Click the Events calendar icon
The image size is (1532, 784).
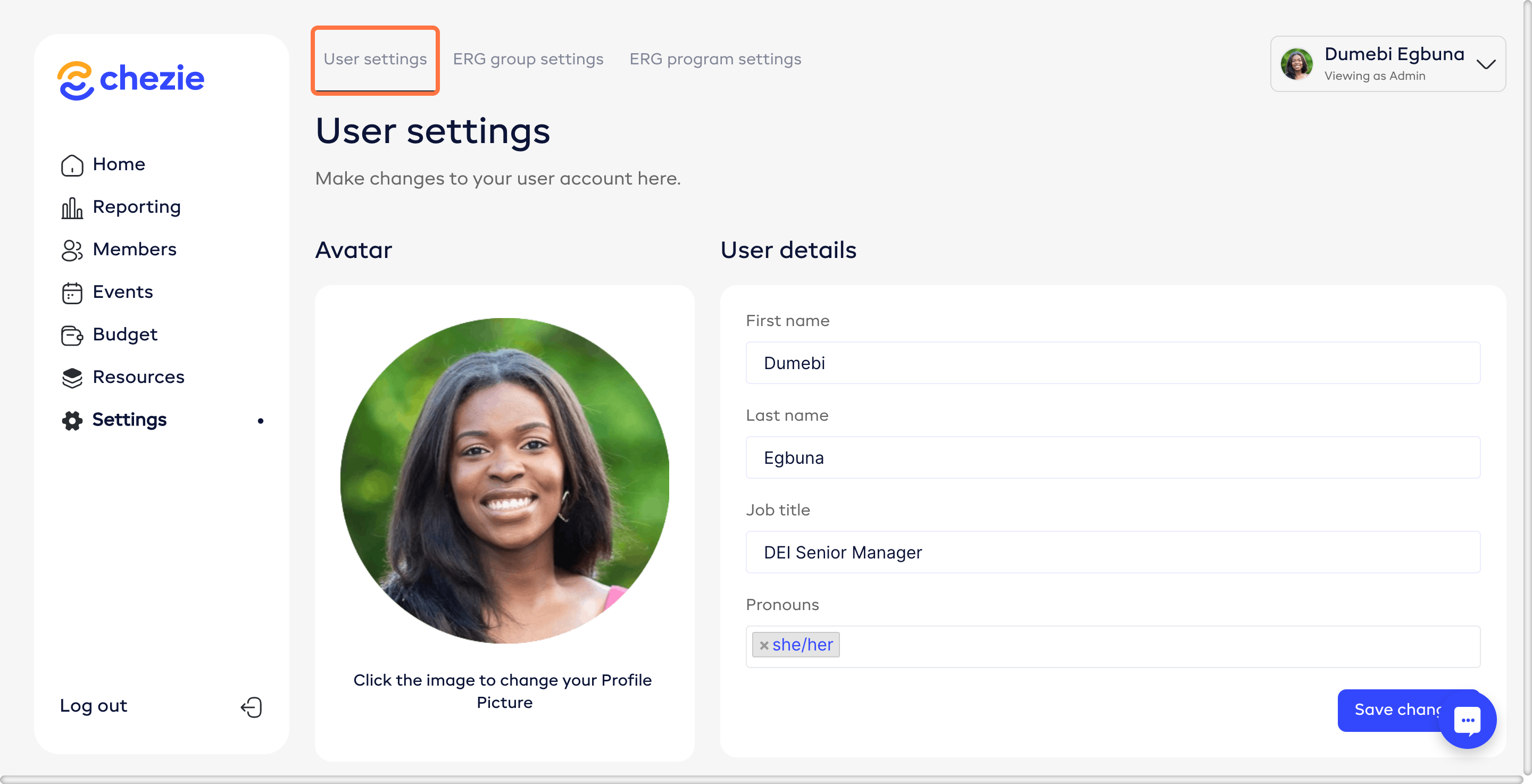pyautogui.click(x=72, y=293)
